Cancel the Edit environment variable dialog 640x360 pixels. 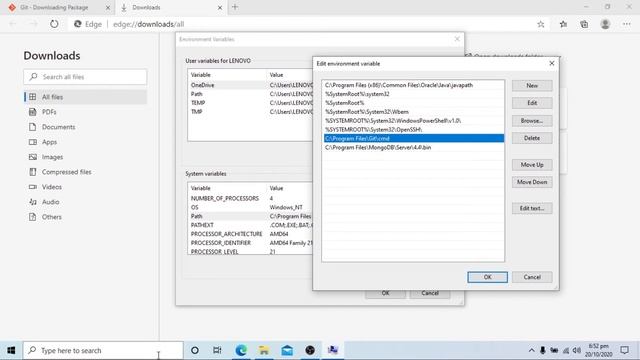click(x=532, y=277)
